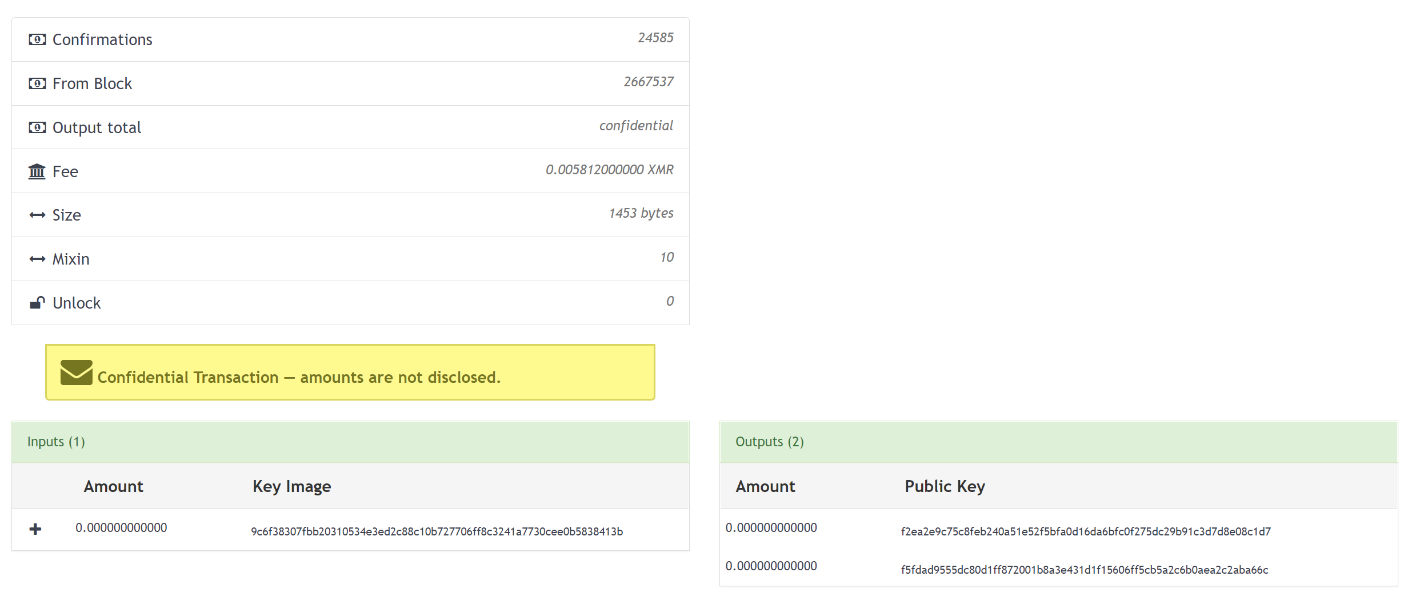Open block number 2667537
The height and width of the screenshot is (594, 1408).
coord(648,82)
